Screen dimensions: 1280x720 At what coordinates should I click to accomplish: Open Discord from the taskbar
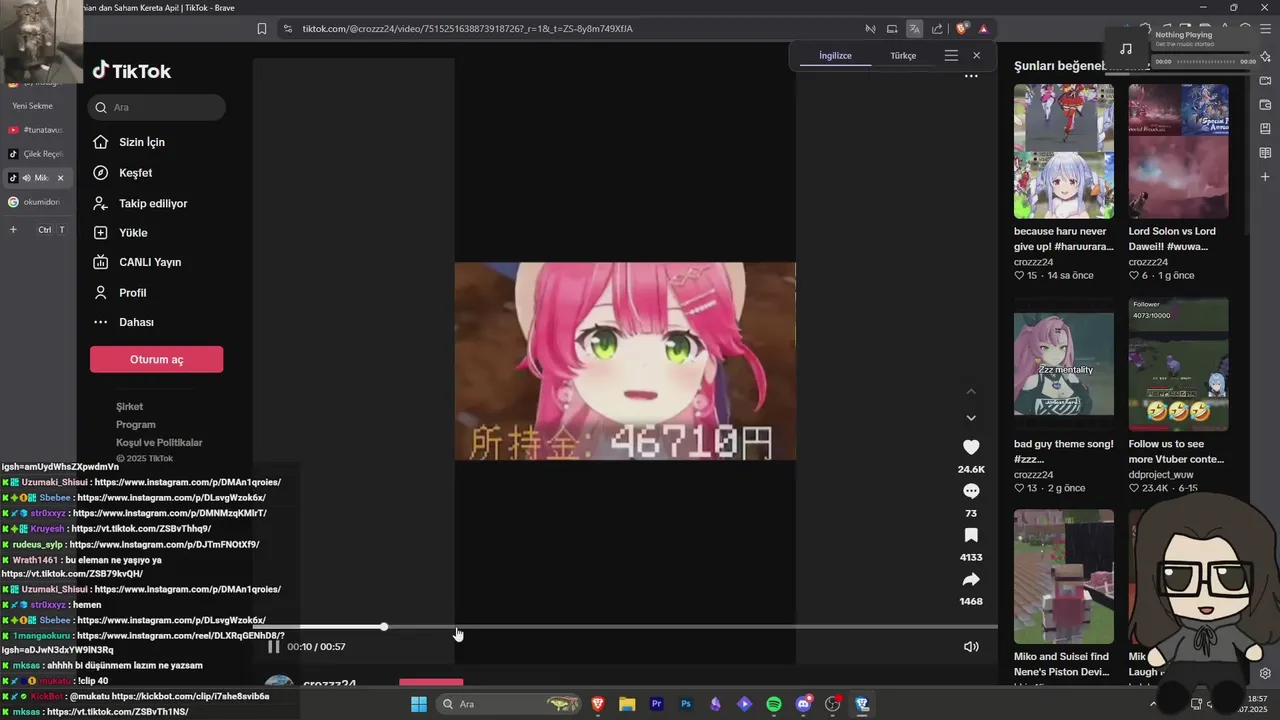tap(803, 704)
